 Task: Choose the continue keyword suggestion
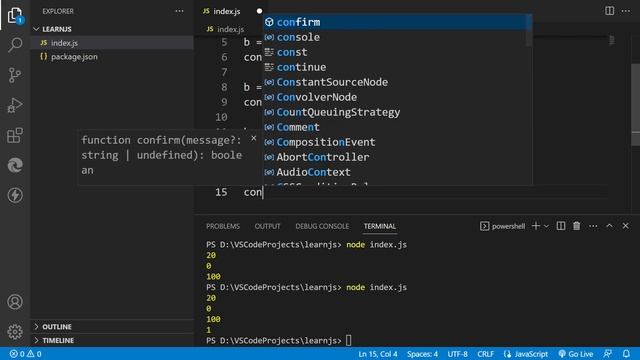(395, 67)
